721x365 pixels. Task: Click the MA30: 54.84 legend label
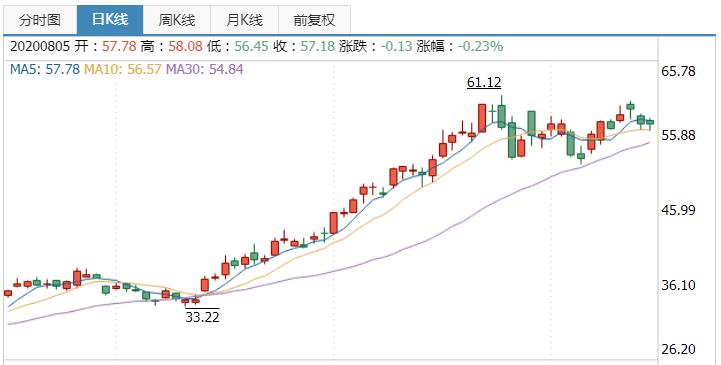tap(205, 69)
